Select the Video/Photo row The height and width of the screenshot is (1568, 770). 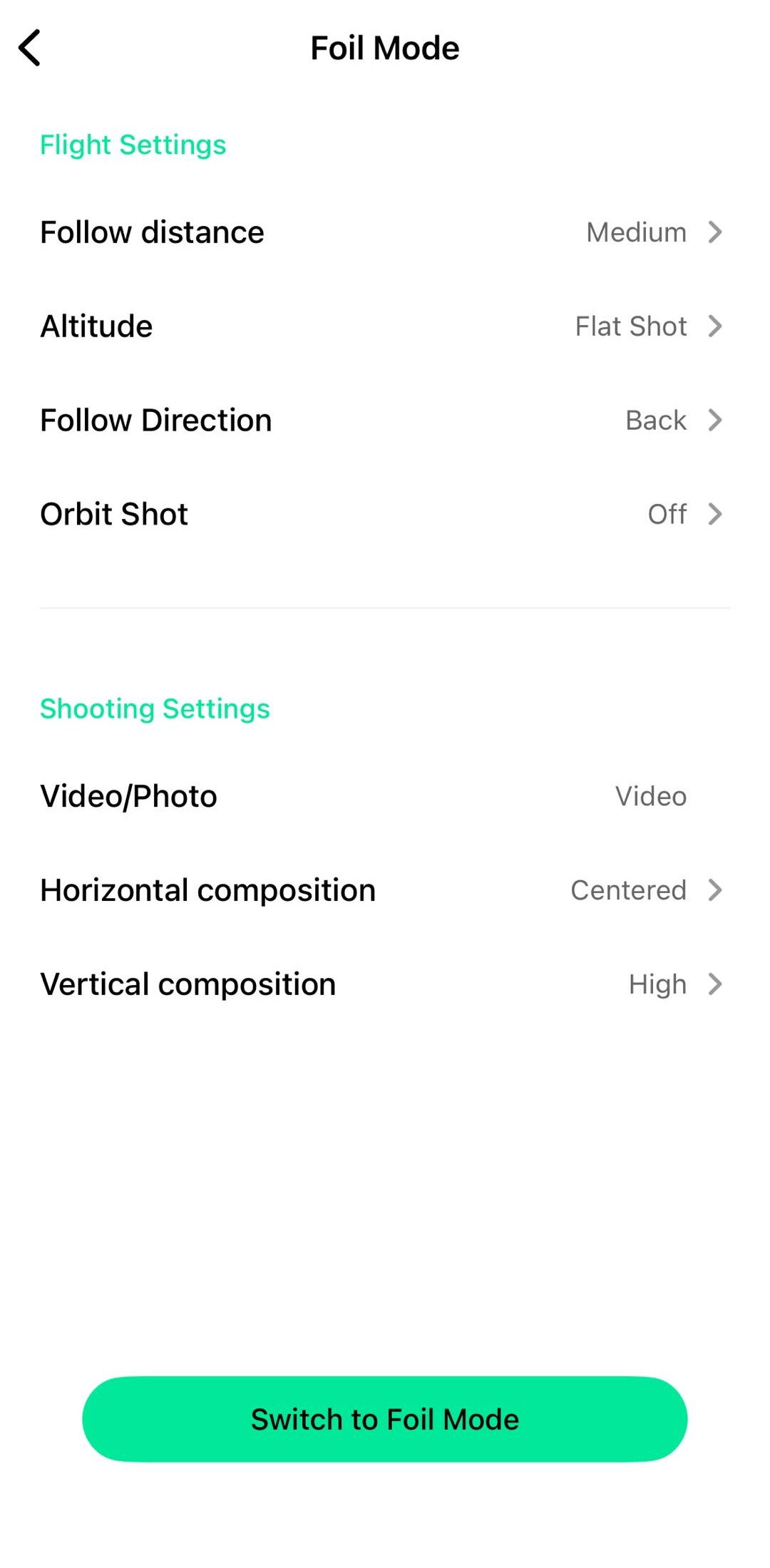[x=385, y=796]
